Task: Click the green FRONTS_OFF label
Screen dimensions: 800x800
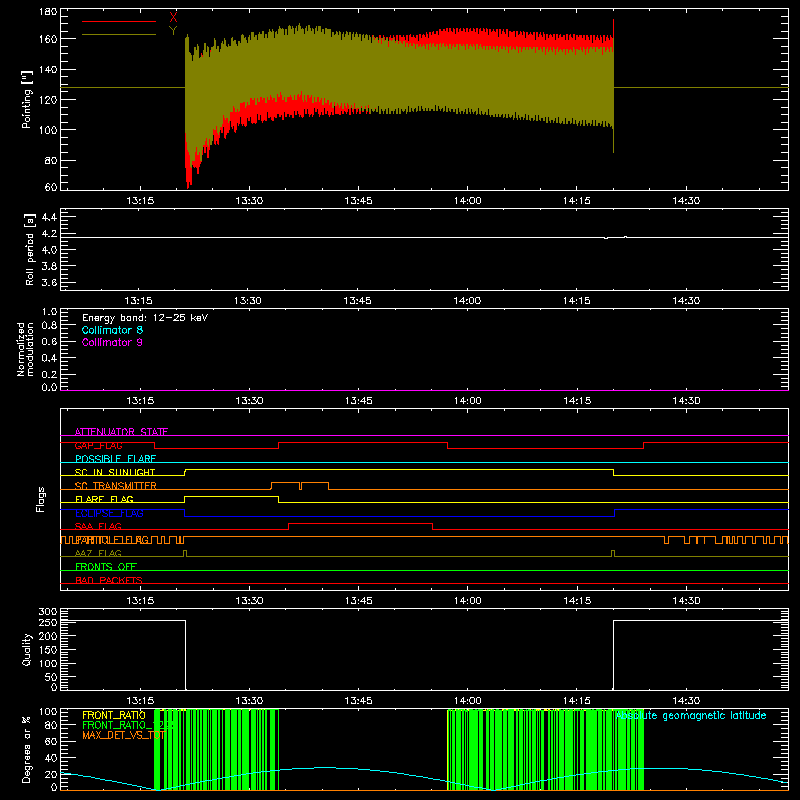Action: 106,567
